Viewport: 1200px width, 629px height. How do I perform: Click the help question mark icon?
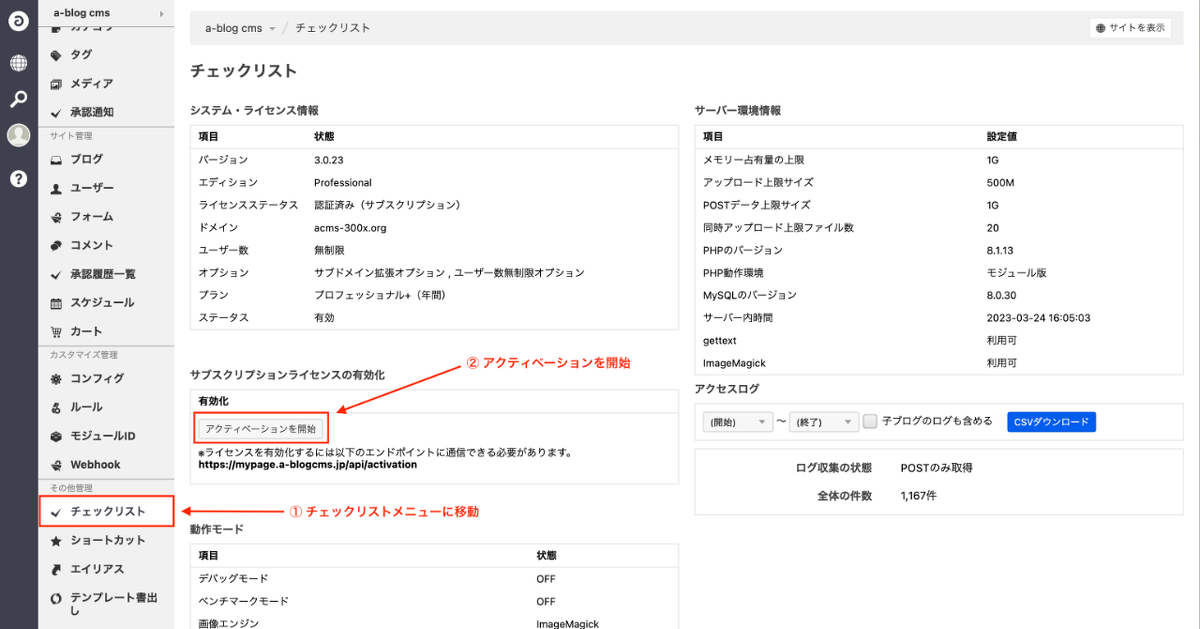point(18,179)
